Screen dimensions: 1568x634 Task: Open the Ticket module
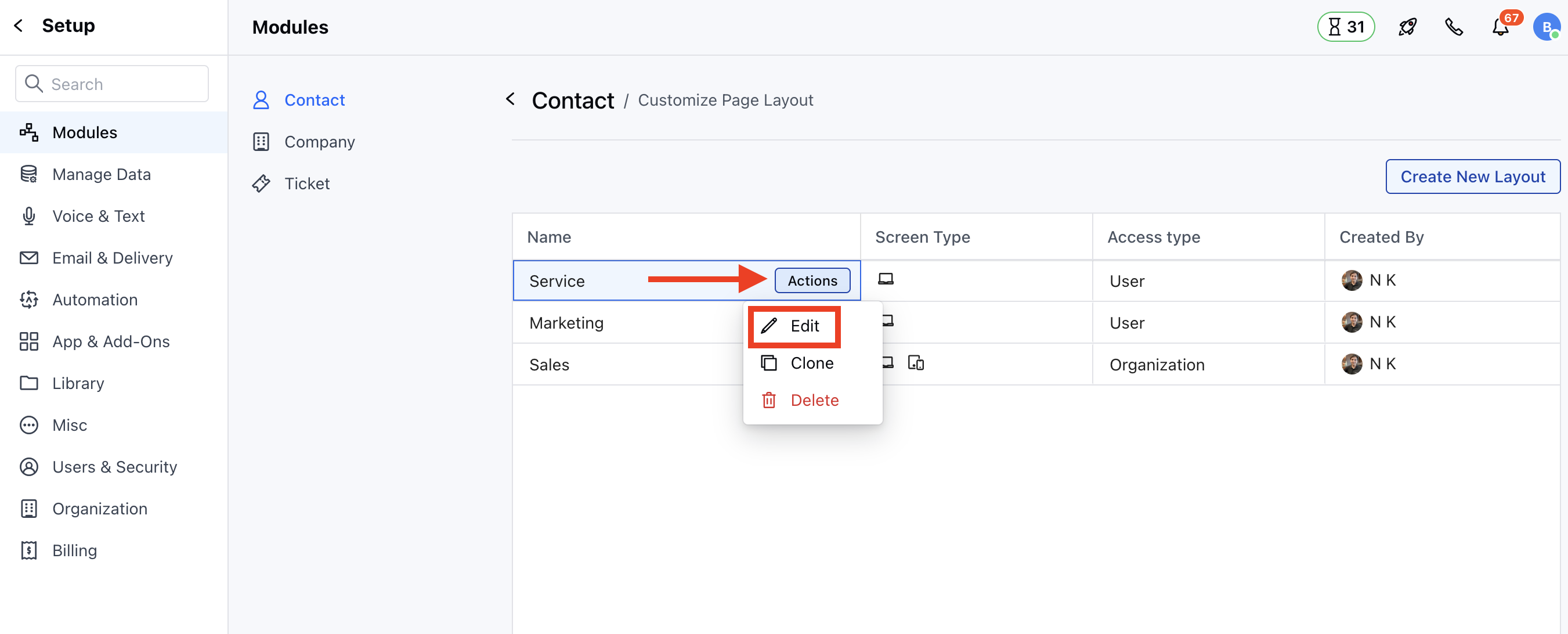click(306, 184)
